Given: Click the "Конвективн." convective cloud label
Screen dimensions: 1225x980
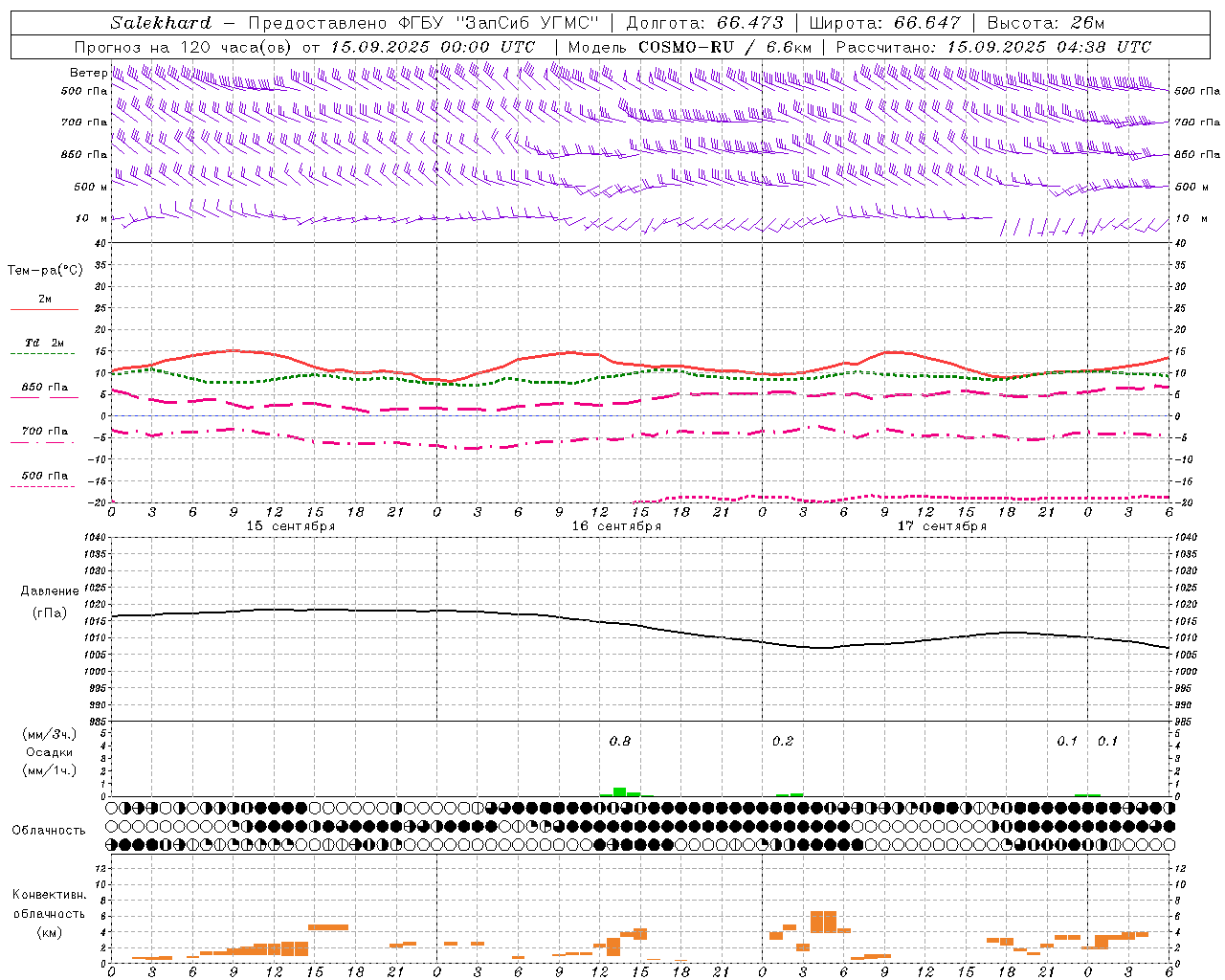Looking at the screenshot, I should coord(49,895).
